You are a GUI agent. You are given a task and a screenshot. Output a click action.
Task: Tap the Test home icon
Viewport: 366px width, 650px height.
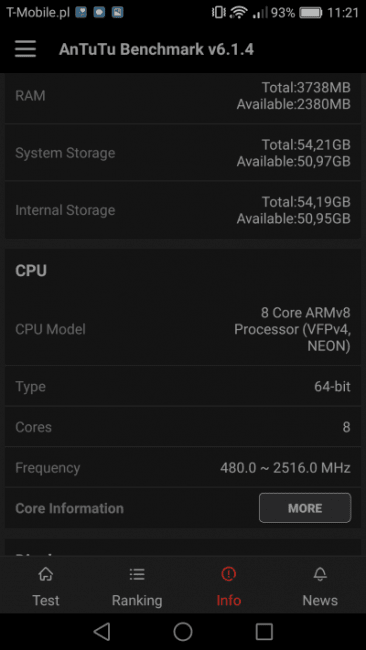coord(46,574)
